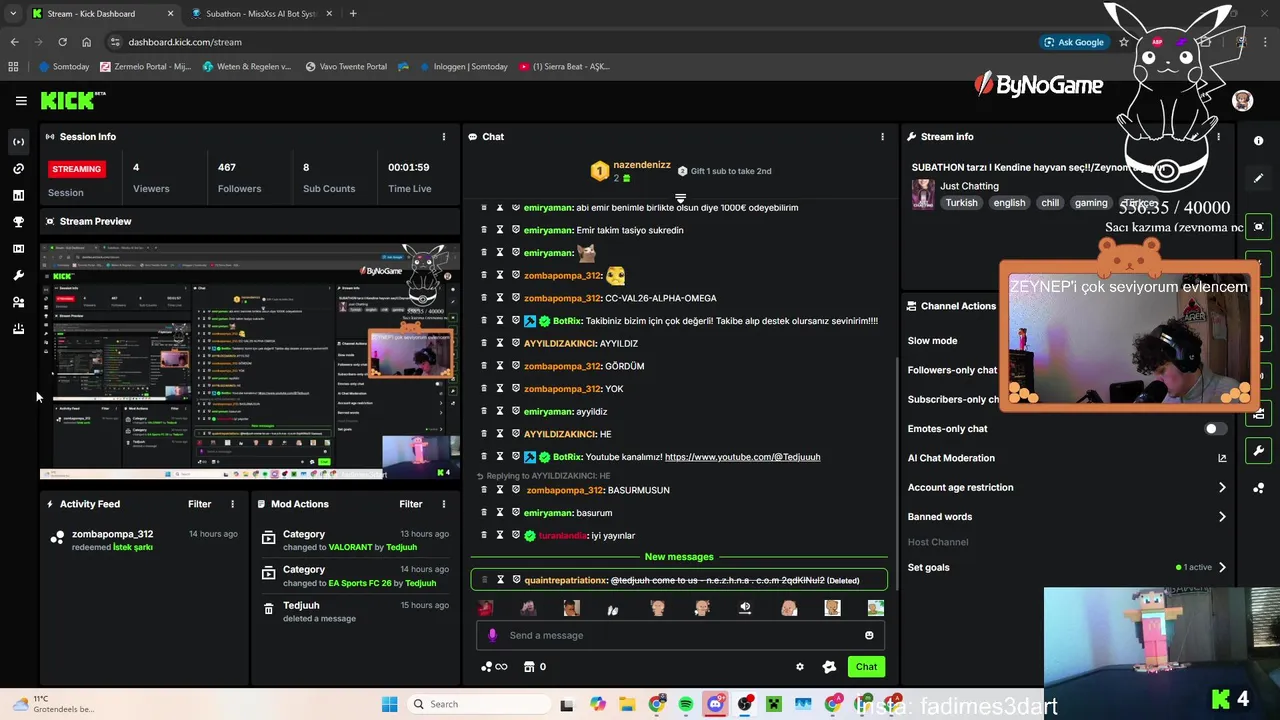Delete emiryaman's 'basurum' message with trash icon
1280x720 pixels.
coord(484,513)
